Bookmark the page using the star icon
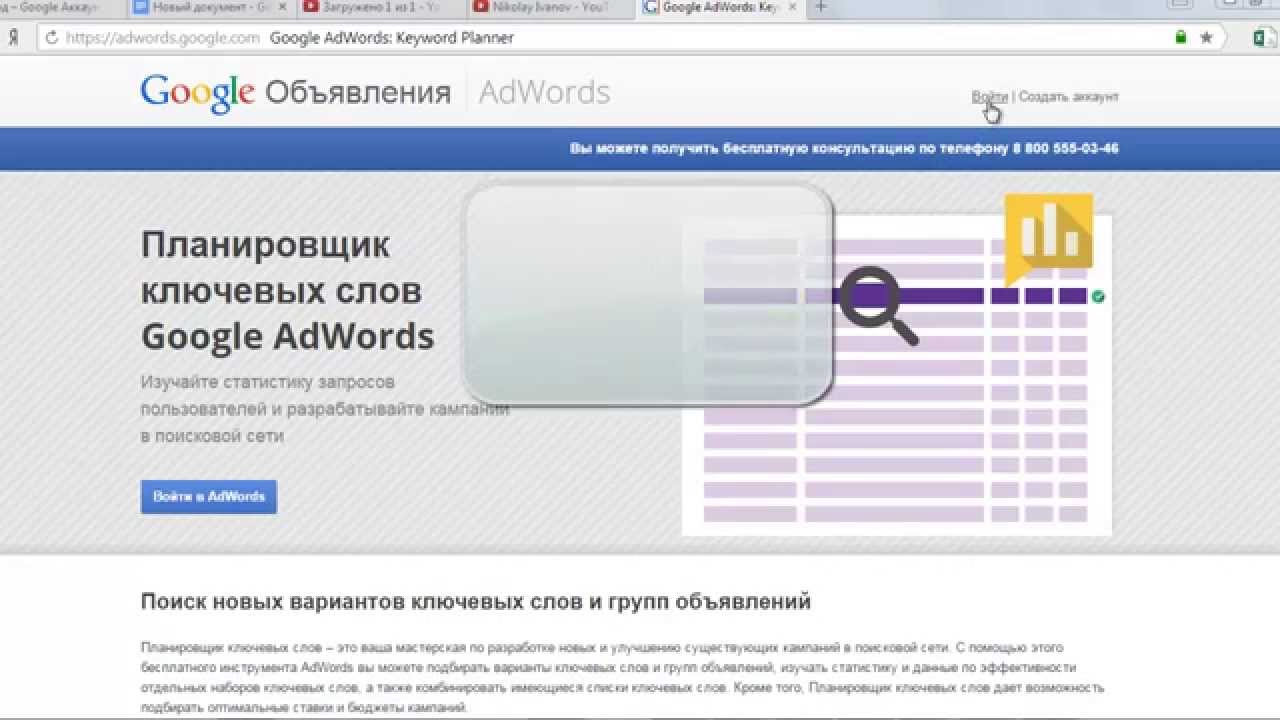Viewport: 1280px width, 720px height. [1206, 38]
